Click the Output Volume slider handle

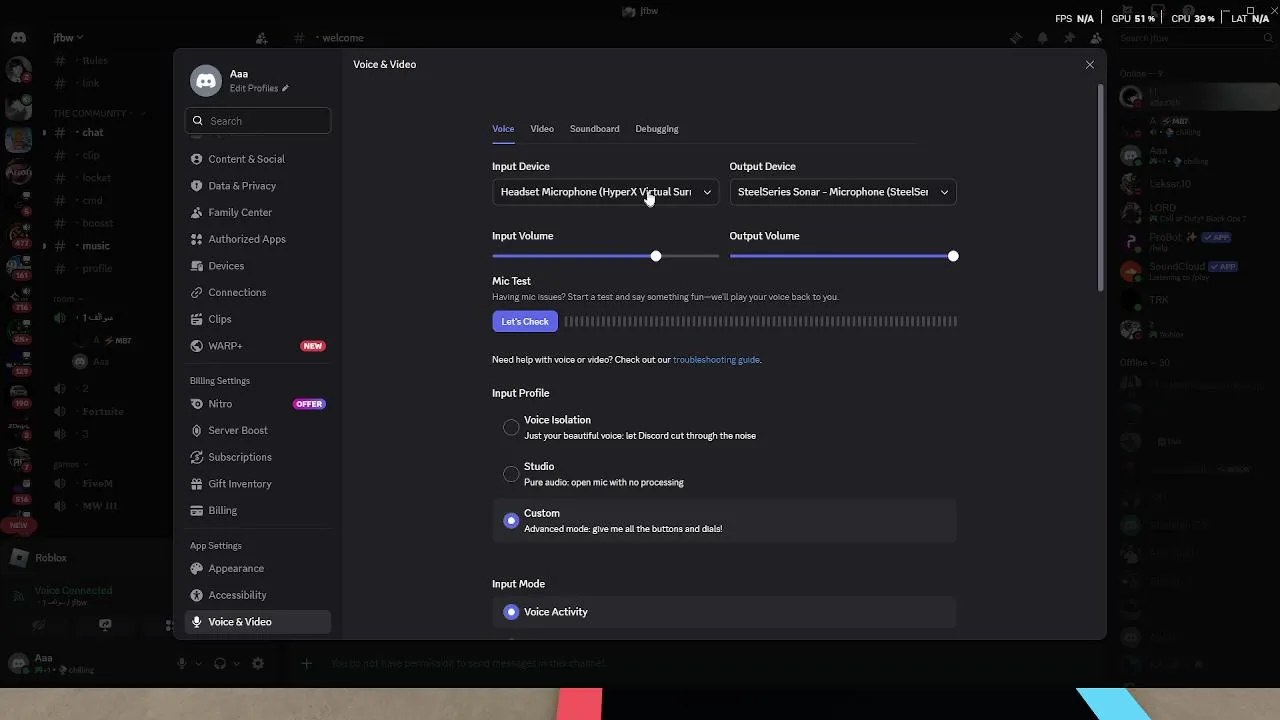click(x=953, y=256)
